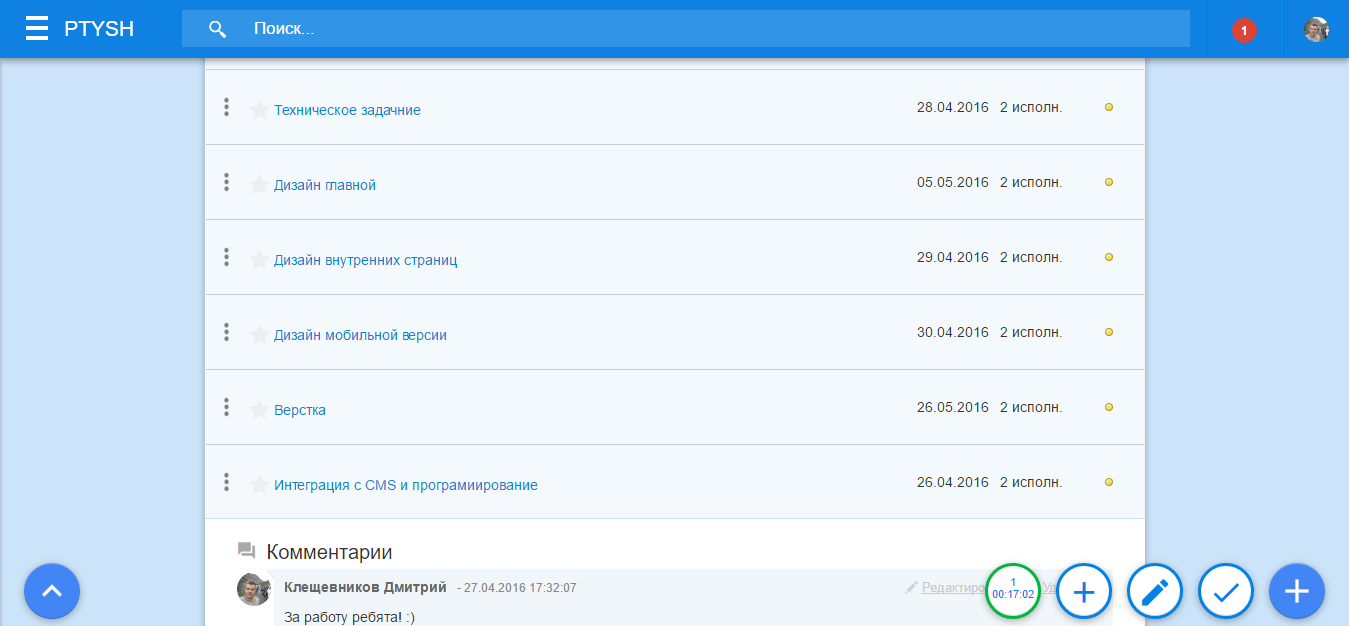The image size is (1349, 626).
Task: Click the PTYSH logo text
Action: click(x=99, y=29)
